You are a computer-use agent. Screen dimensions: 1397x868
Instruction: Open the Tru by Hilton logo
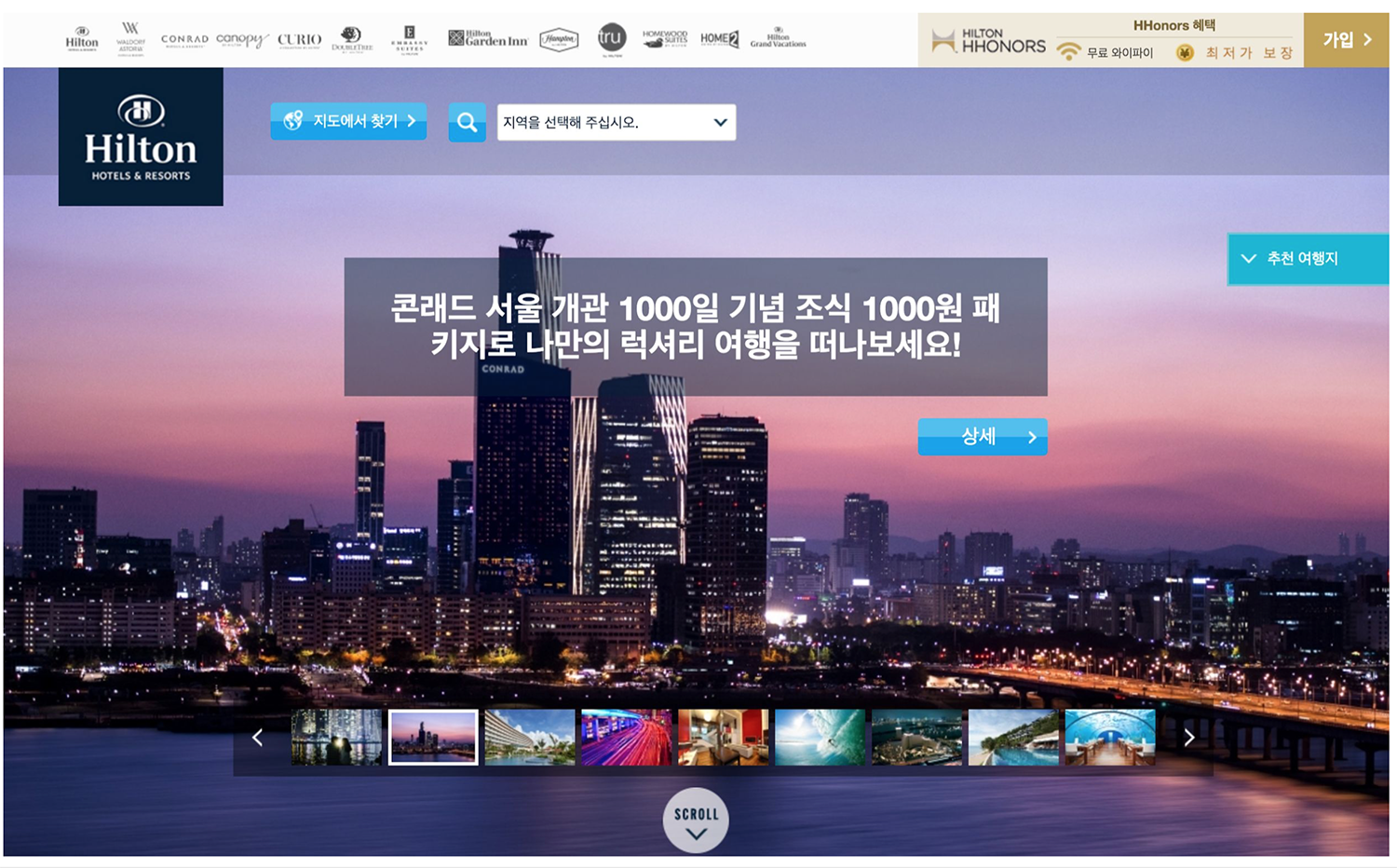(612, 39)
